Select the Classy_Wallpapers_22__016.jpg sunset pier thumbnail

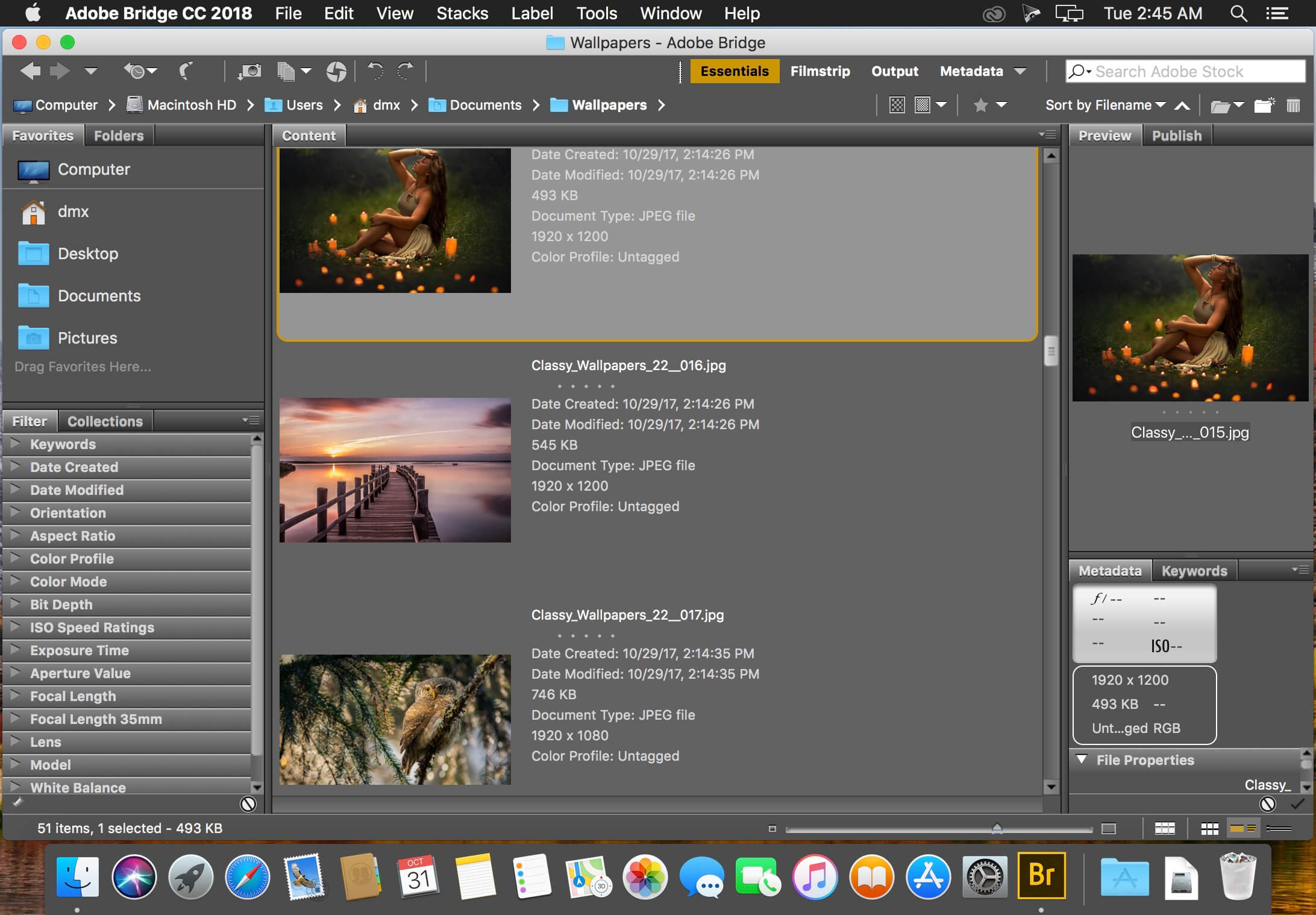coord(395,470)
